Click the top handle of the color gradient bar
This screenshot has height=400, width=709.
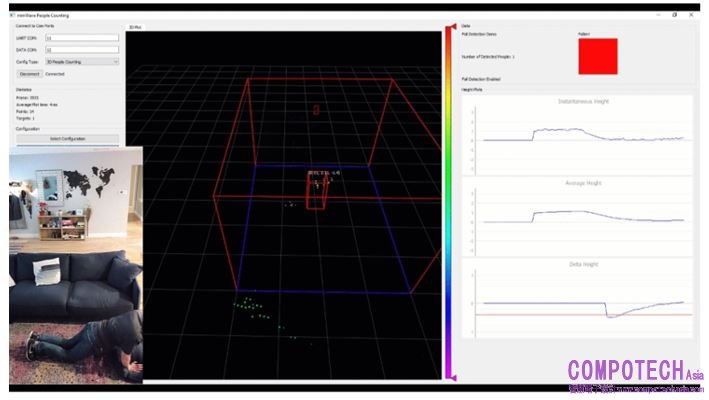pos(450,27)
